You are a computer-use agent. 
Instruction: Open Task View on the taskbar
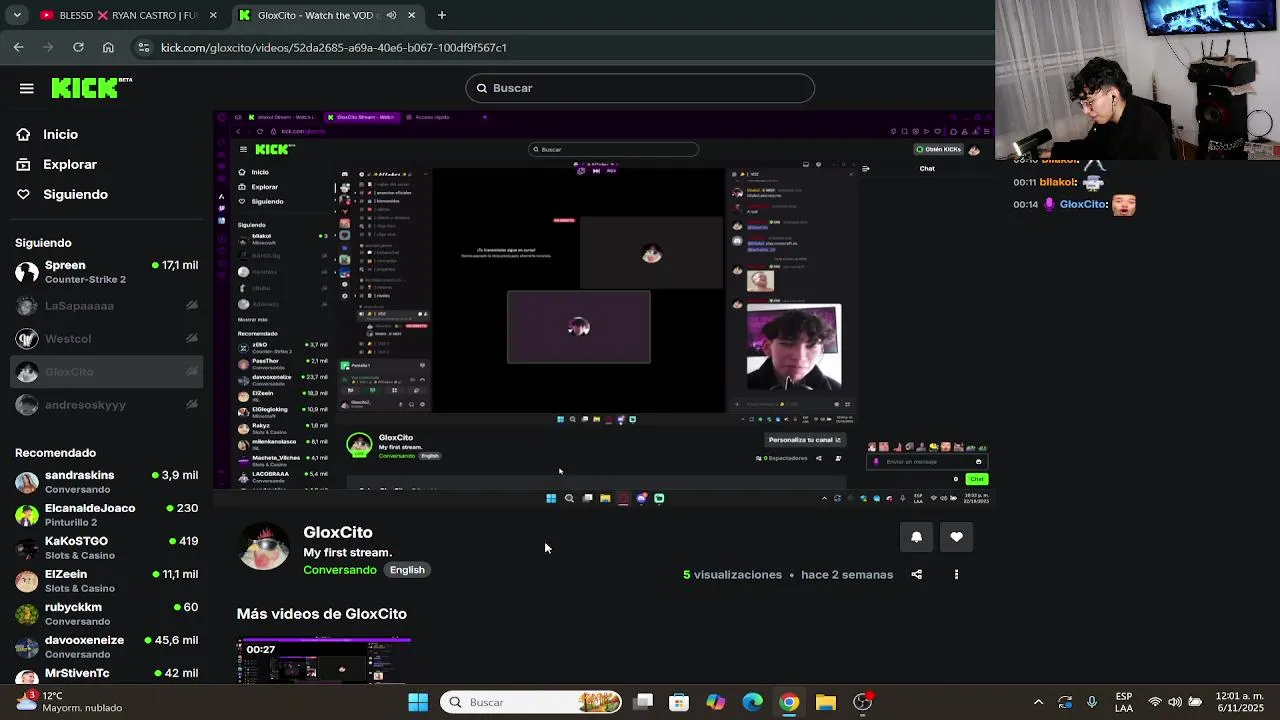(643, 702)
